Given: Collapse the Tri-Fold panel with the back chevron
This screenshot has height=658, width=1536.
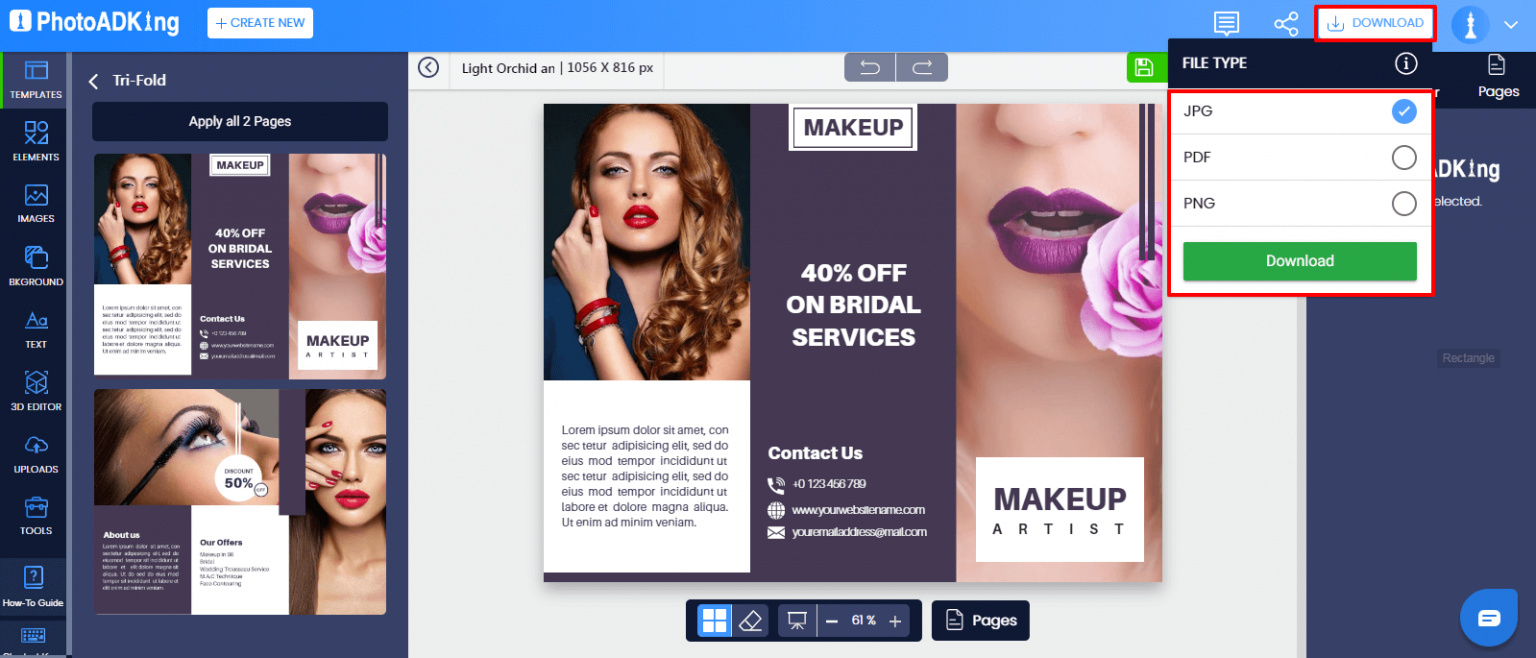Looking at the screenshot, I should coord(95,80).
